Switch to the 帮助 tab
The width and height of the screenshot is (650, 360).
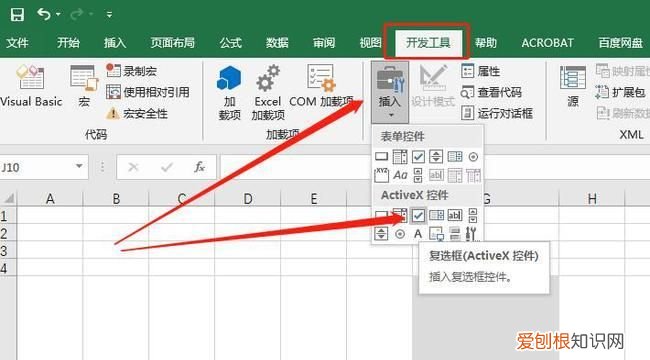tap(485, 42)
